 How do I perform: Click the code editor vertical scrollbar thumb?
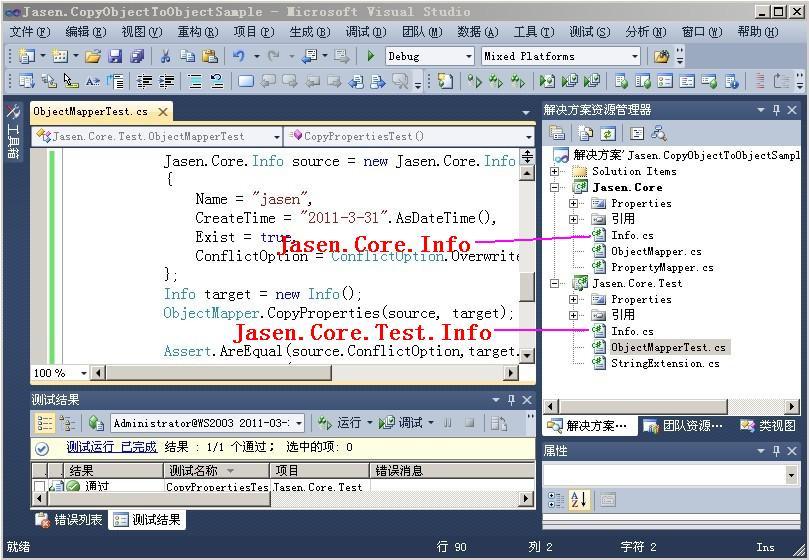pos(527,286)
